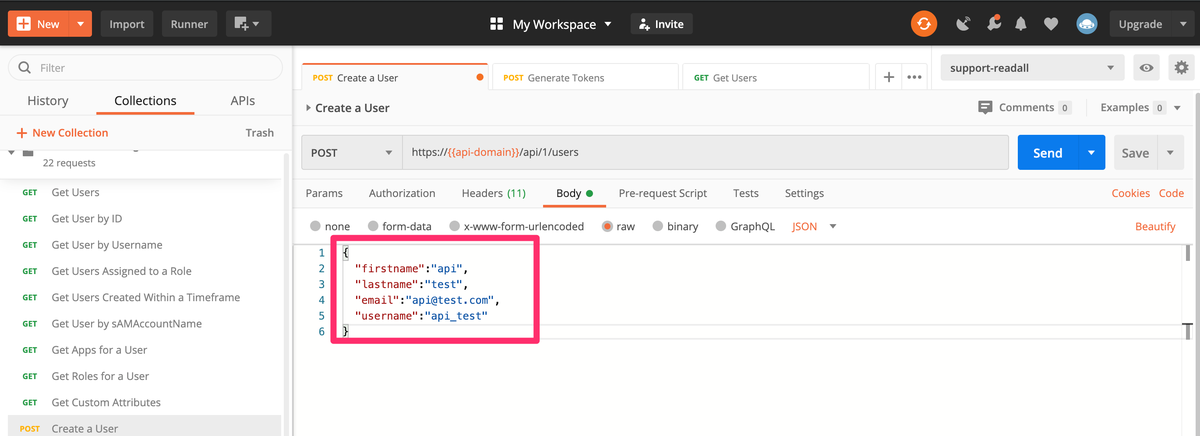Select the none body type

[x=330, y=226]
